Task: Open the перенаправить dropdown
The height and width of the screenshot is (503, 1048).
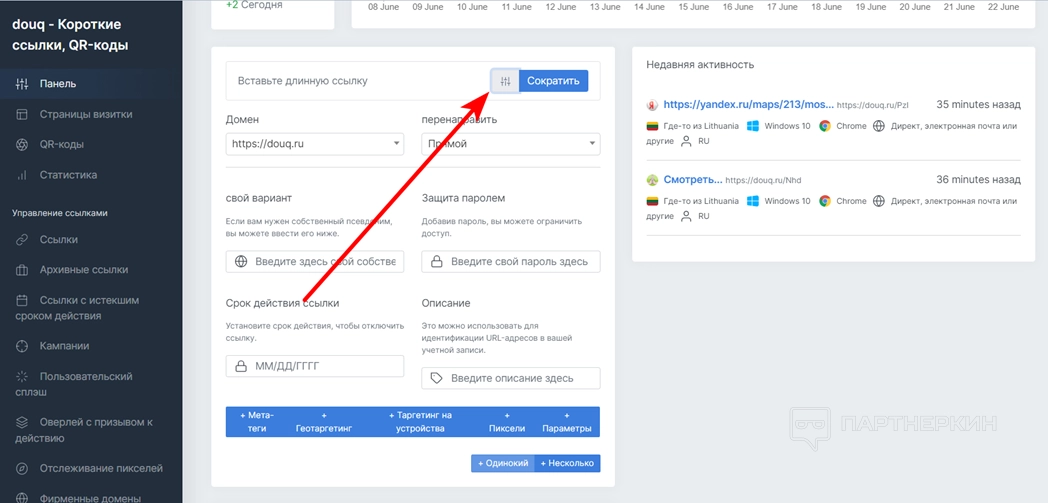Action: (511, 144)
